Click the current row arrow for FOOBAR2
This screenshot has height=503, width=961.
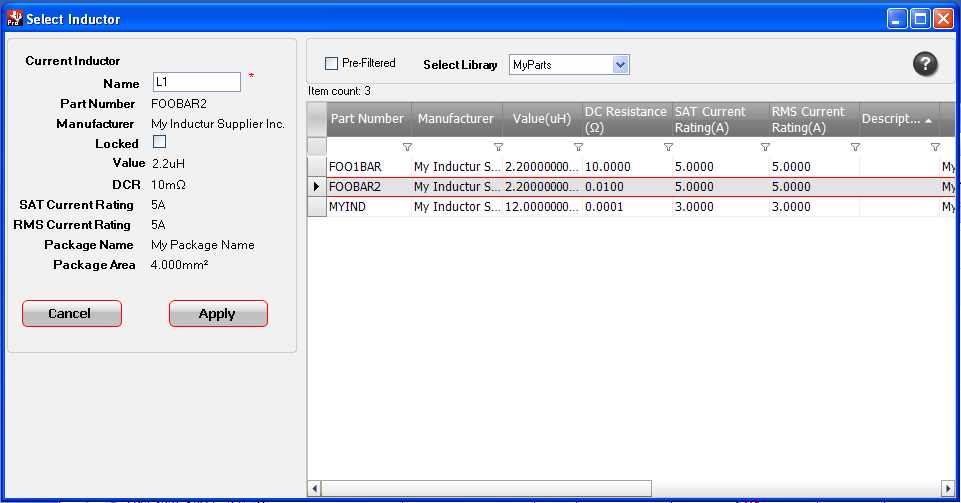point(317,187)
